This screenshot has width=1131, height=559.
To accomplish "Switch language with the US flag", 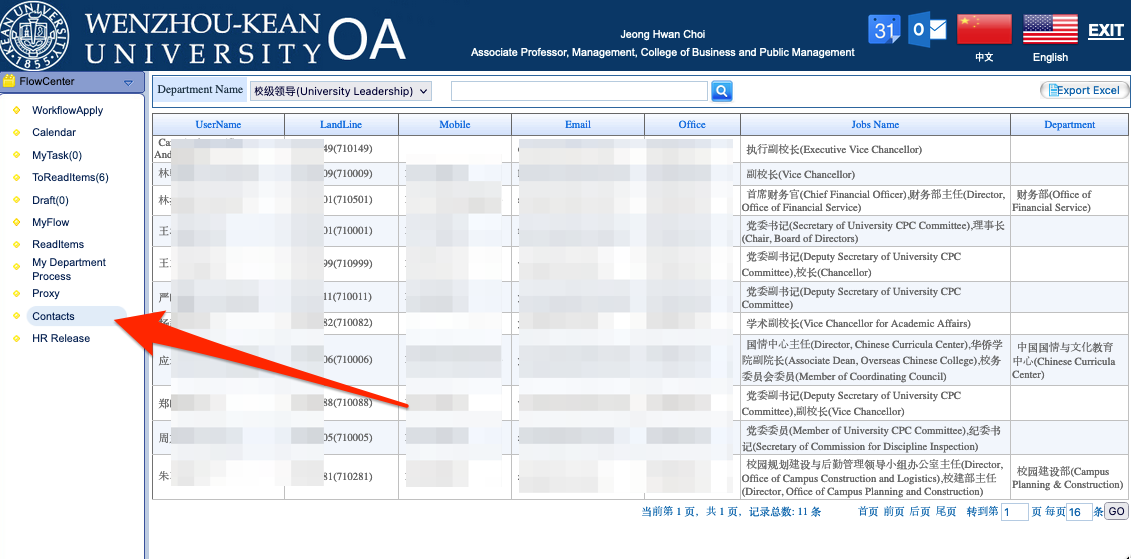I will tap(1050, 30).
